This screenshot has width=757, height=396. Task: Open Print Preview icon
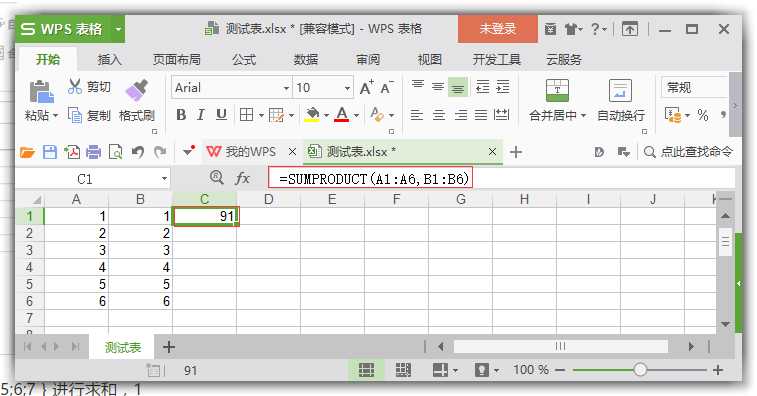click(115, 153)
